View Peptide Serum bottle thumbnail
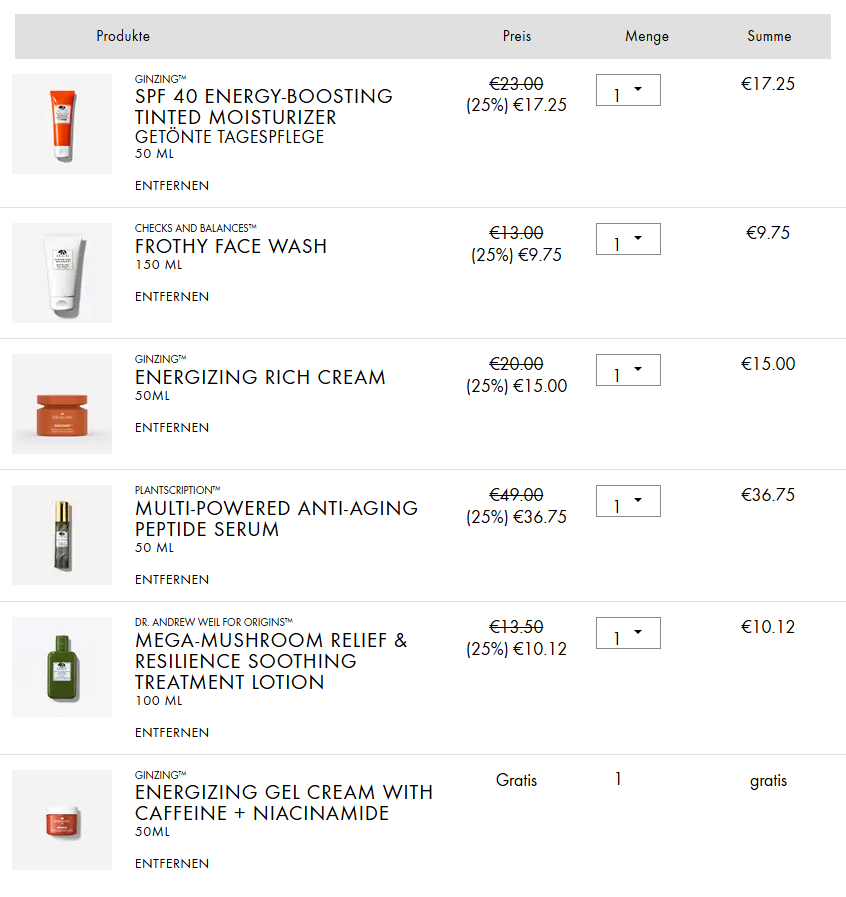Screen dimensions: 846x897 [62, 535]
